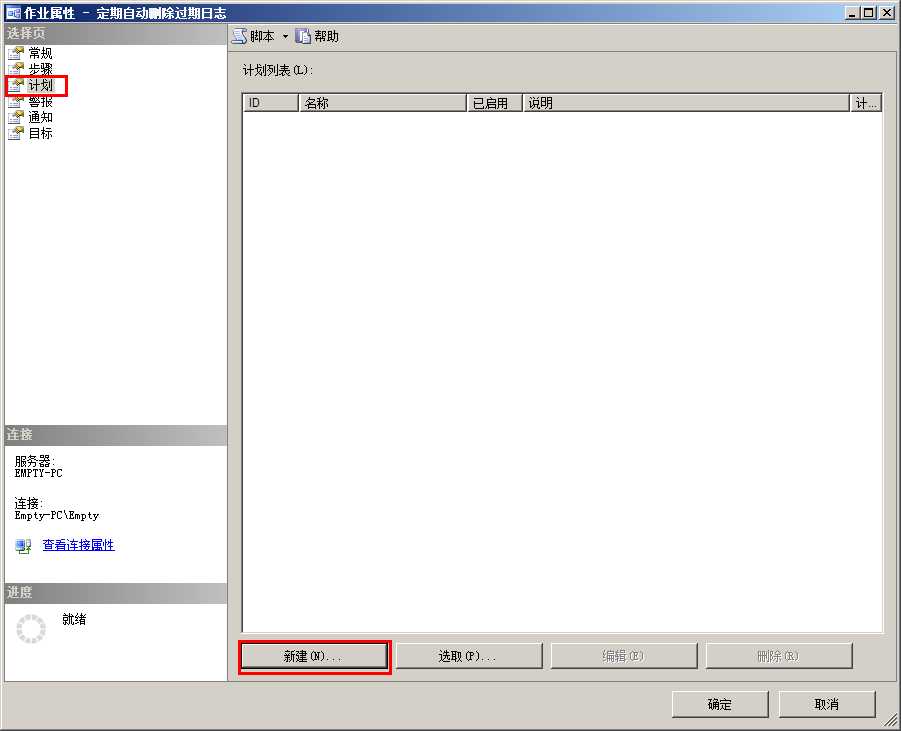This screenshot has width=901, height=731.
Task: Click the 计划列表(L): label
Action: [x=278, y=70]
